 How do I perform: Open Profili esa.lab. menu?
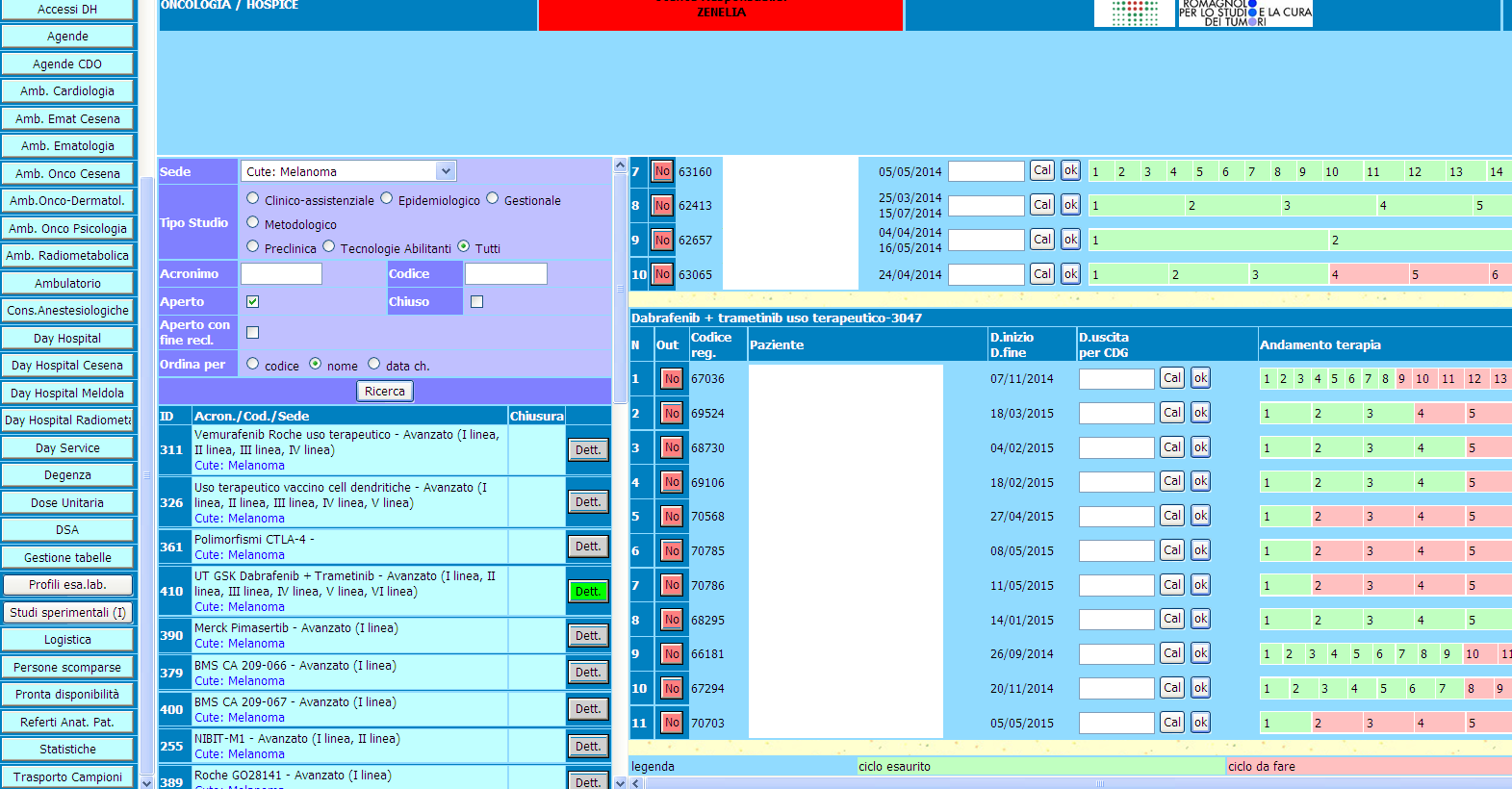pos(67,584)
